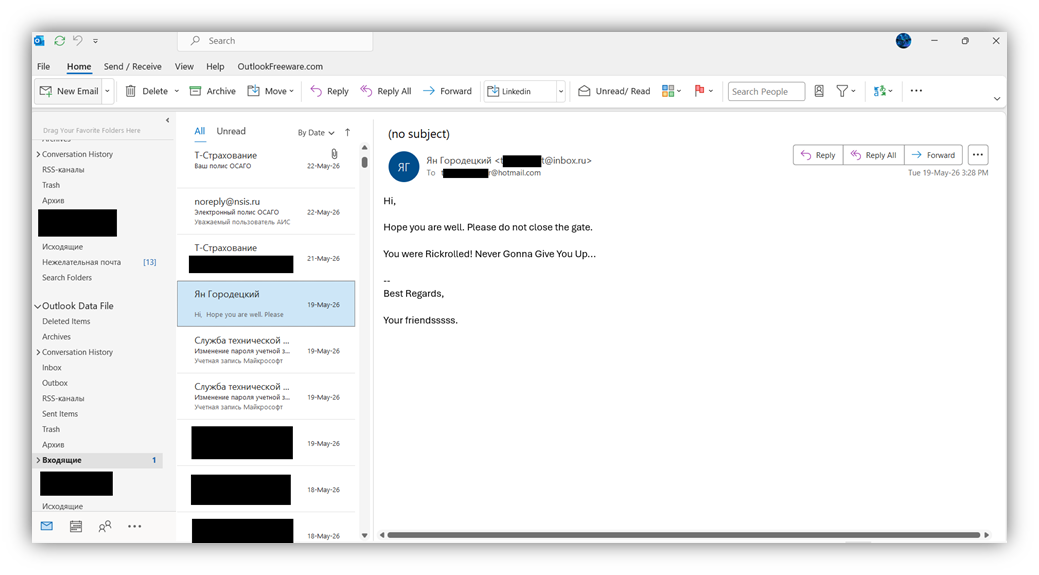
Task: Open the Calendar view in navigation bar
Action: pos(76,527)
